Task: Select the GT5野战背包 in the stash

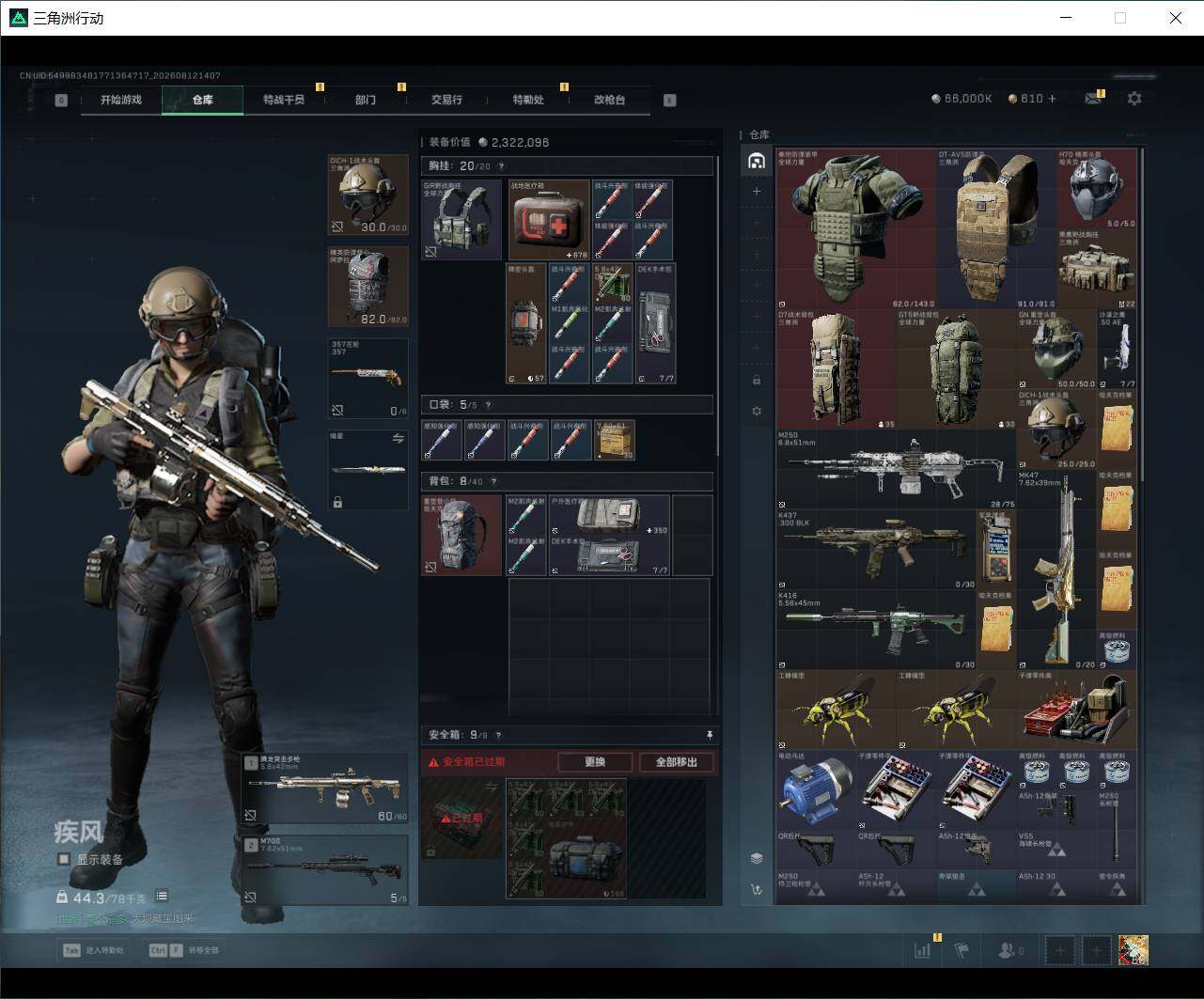Action: 957,369
